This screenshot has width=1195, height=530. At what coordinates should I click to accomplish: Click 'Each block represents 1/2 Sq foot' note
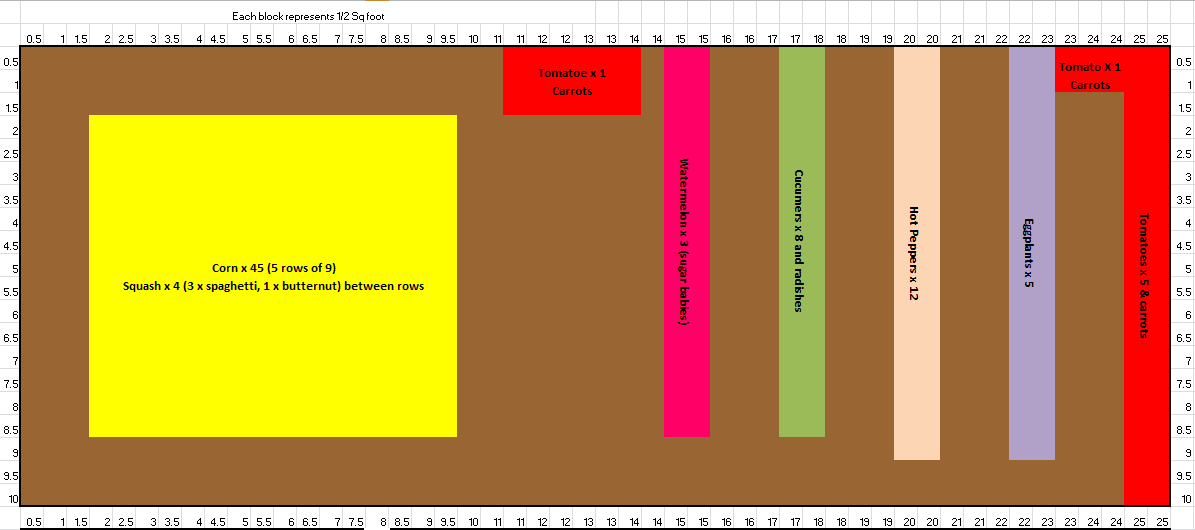click(301, 17)
